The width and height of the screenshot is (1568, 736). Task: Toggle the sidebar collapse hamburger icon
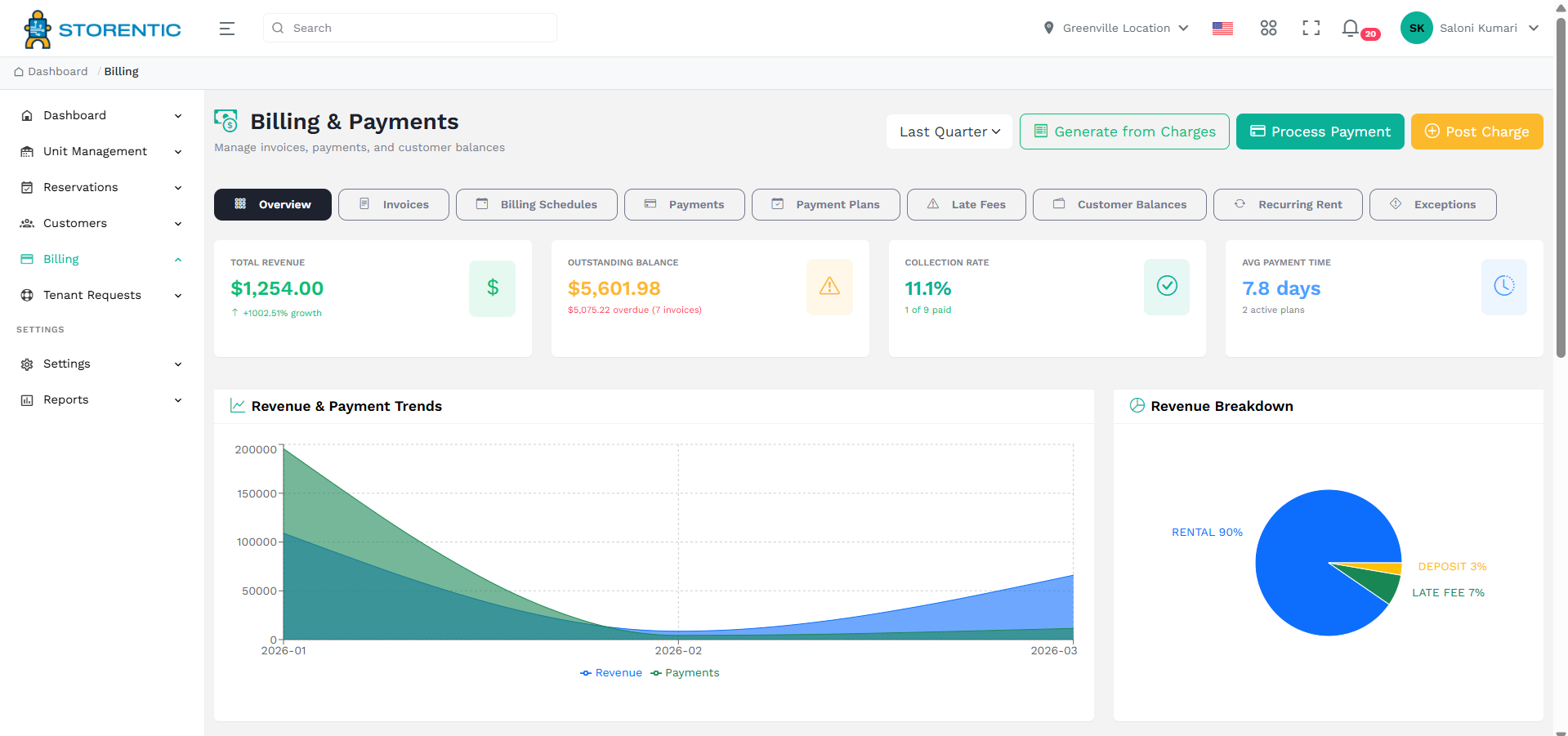tap(226, 28)
